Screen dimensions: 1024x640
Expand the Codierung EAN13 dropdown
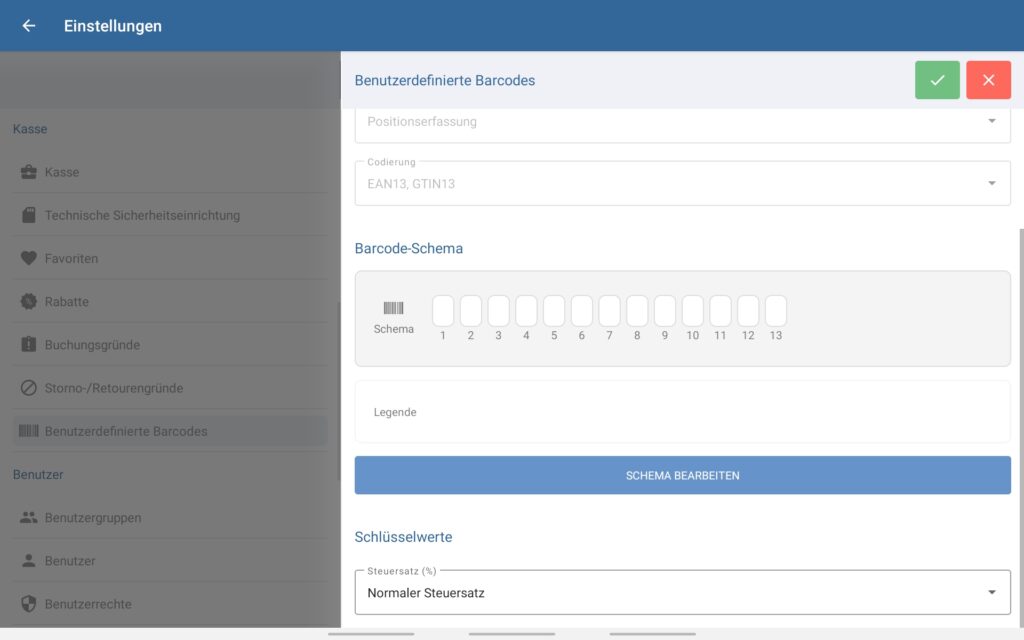[x=682, y=184]
